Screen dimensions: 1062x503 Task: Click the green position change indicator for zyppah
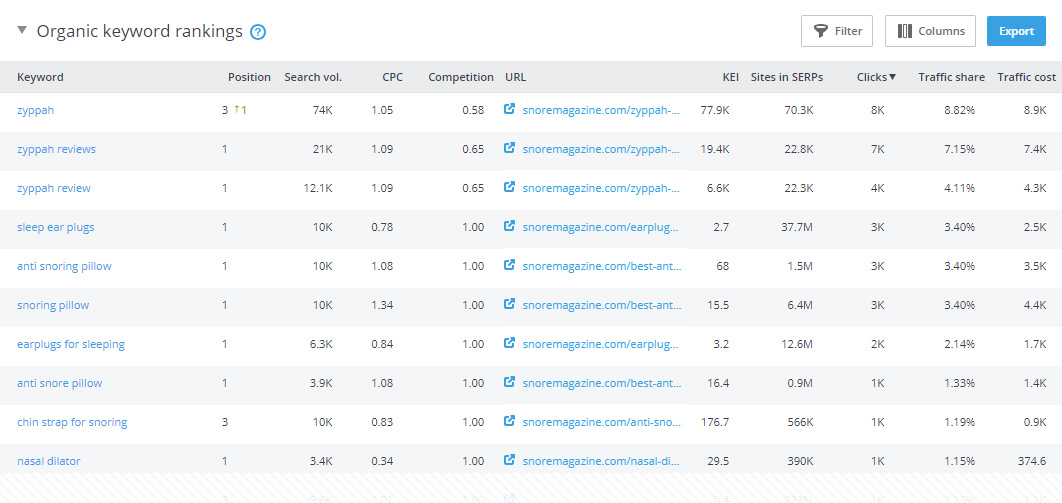point(240,110)
